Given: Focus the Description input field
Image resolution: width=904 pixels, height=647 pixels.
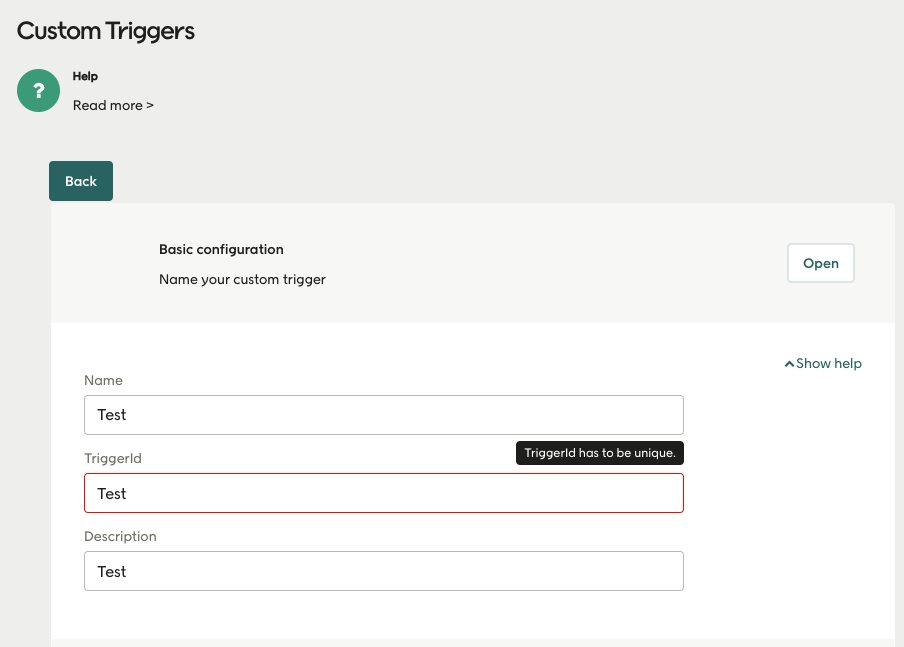Looking at the screenshot, I should (x=383, y=570).
